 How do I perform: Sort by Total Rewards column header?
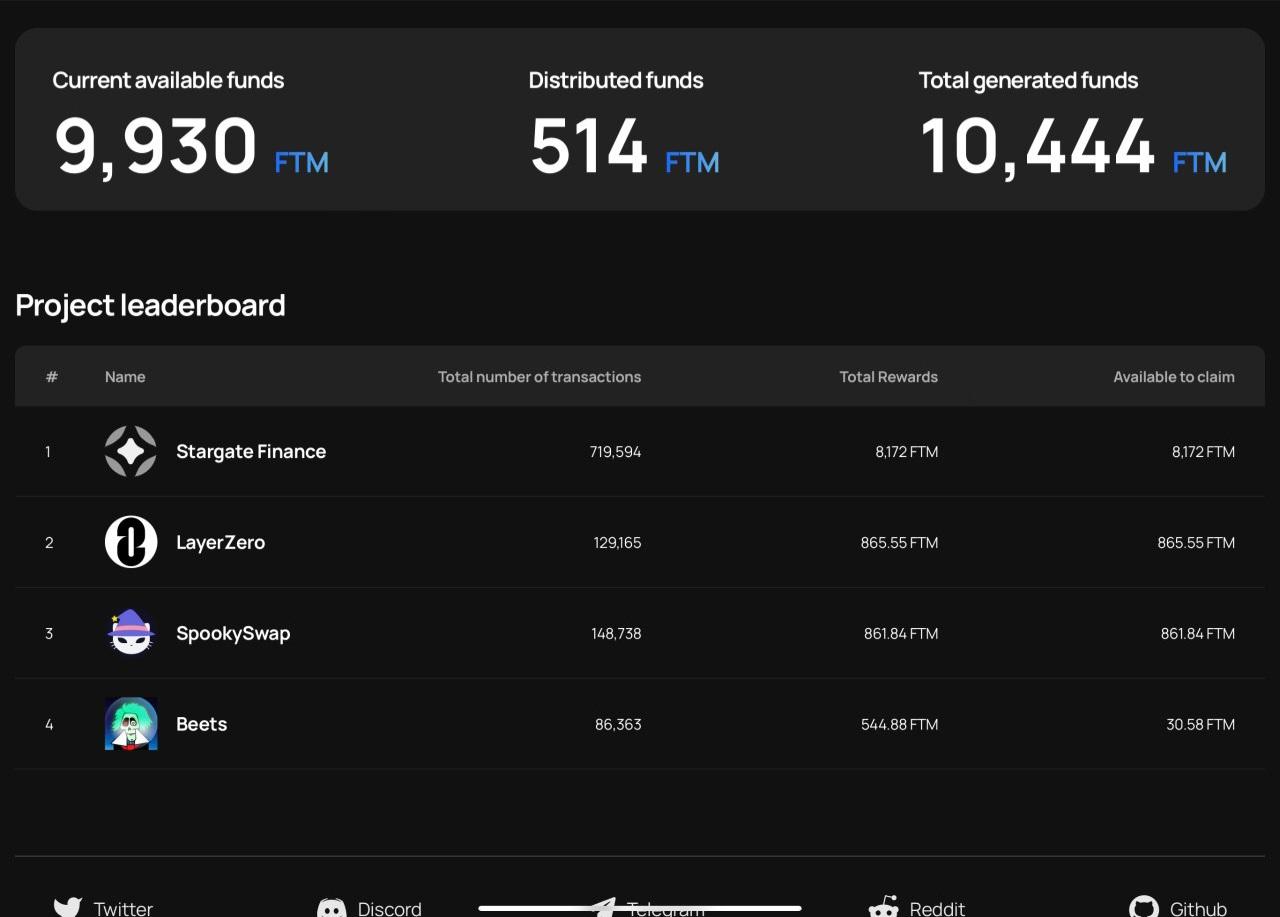[888, 377]
